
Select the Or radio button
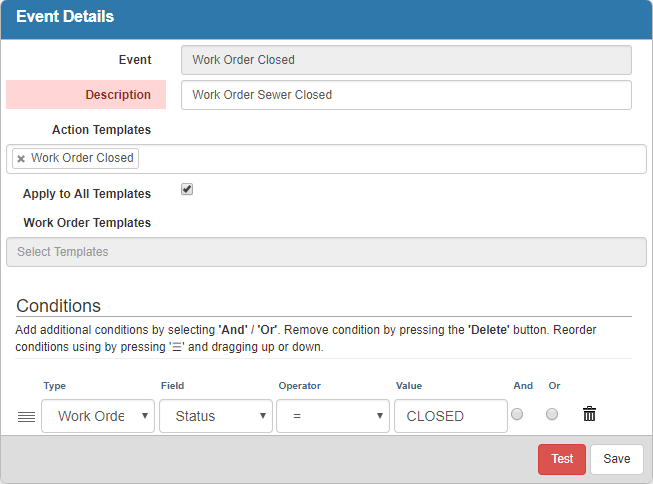pos(552,414)
